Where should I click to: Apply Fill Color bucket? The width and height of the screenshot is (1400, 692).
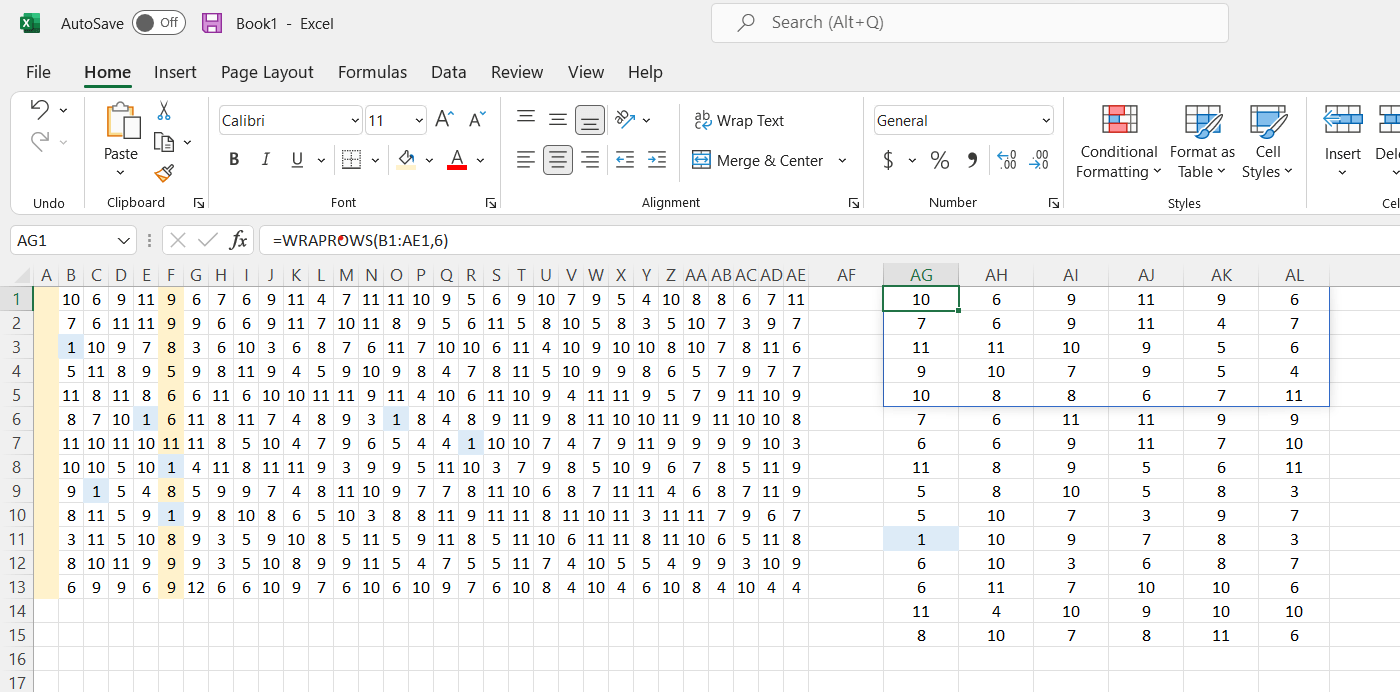(x=406, y=159)
